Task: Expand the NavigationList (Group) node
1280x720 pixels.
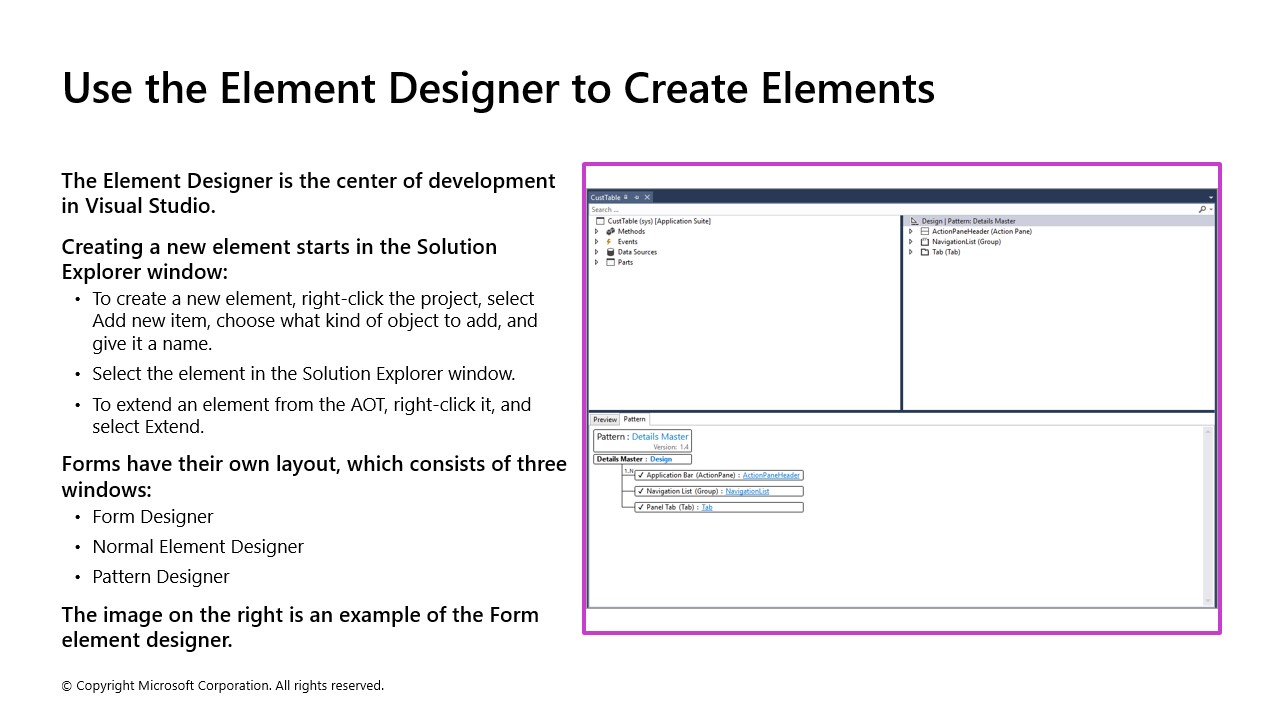Action: [910, 241]
